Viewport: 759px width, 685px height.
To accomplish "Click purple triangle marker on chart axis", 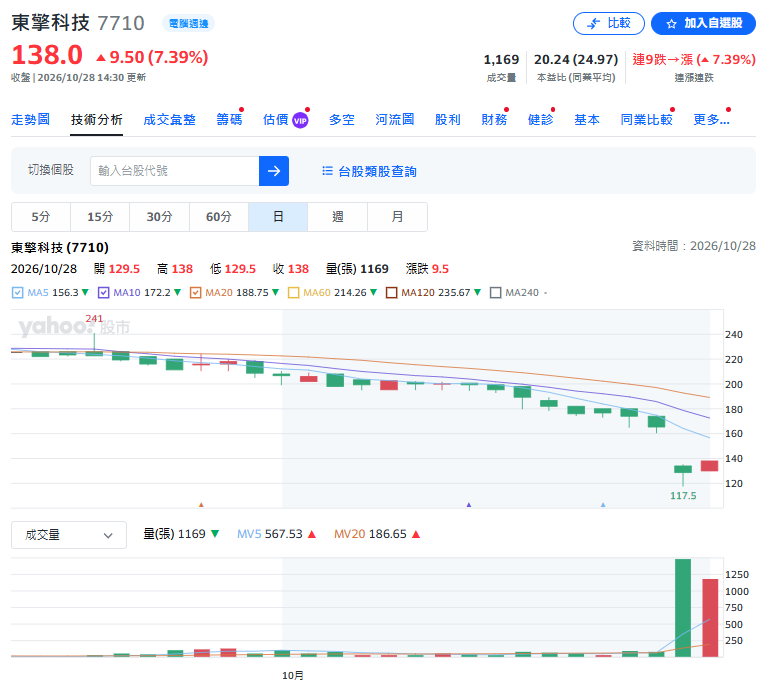I will pos(469,505).
